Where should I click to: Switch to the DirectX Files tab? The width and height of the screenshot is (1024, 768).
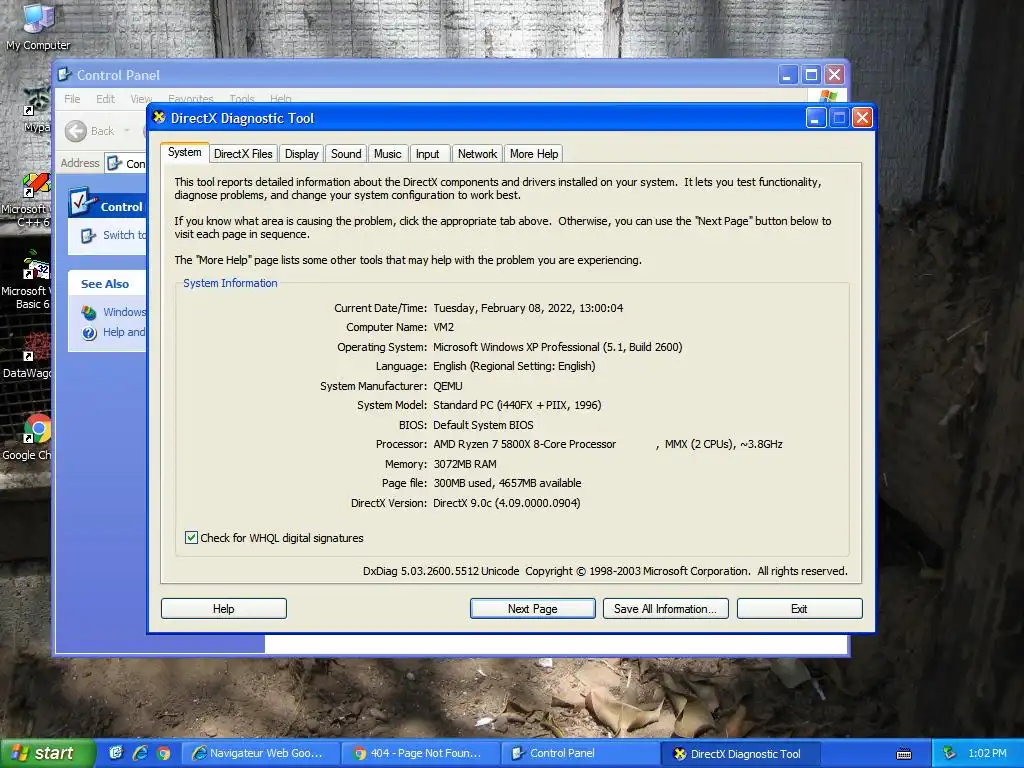[x=243, y=154]
